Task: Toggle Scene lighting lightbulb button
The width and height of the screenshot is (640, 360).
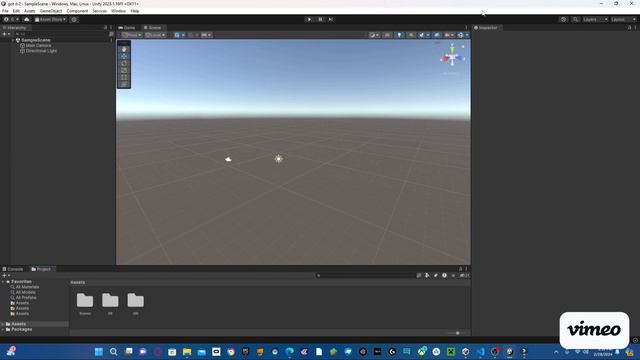Action: pos(399,35)
